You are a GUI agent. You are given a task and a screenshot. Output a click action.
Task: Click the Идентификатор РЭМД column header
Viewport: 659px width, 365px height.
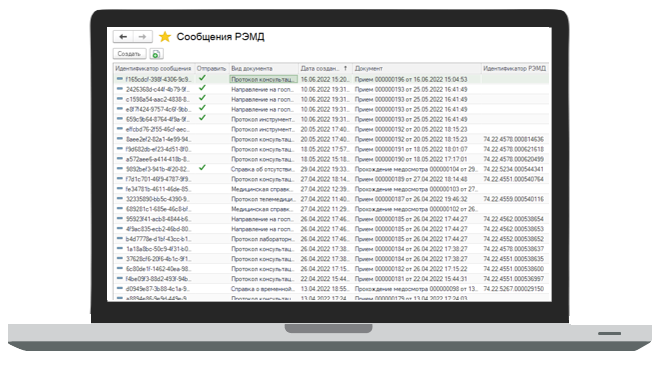click(514, 68)
